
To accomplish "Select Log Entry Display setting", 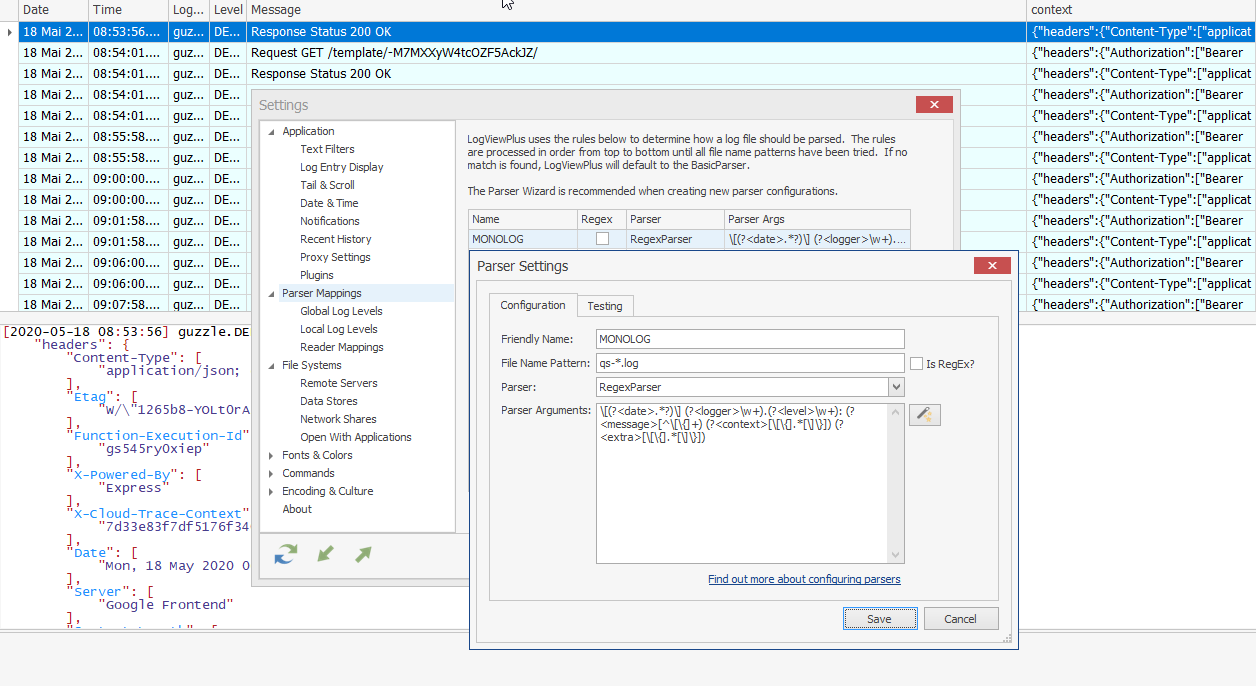I will 342,167.
